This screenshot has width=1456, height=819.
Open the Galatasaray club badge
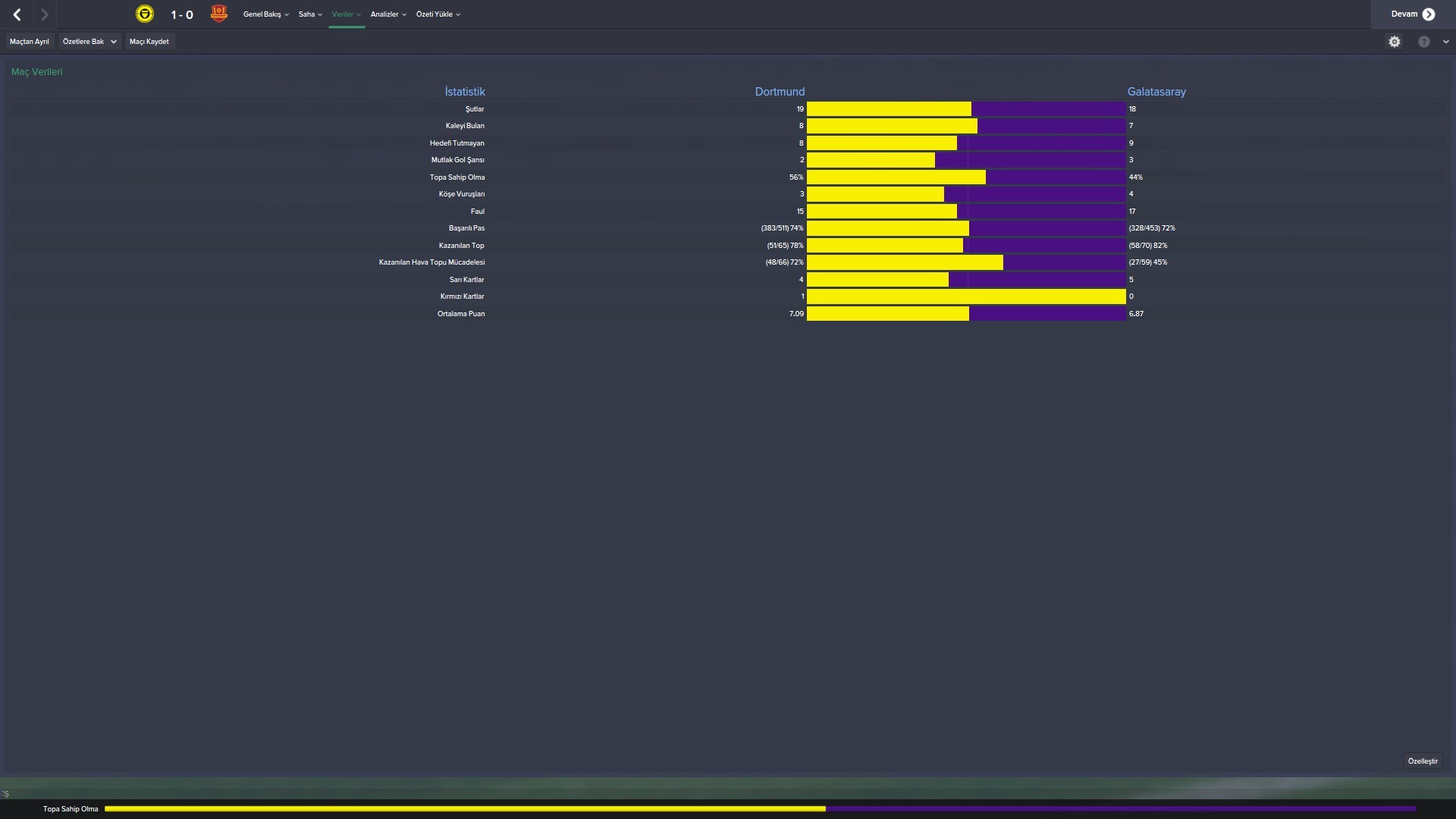pos(218,14)
